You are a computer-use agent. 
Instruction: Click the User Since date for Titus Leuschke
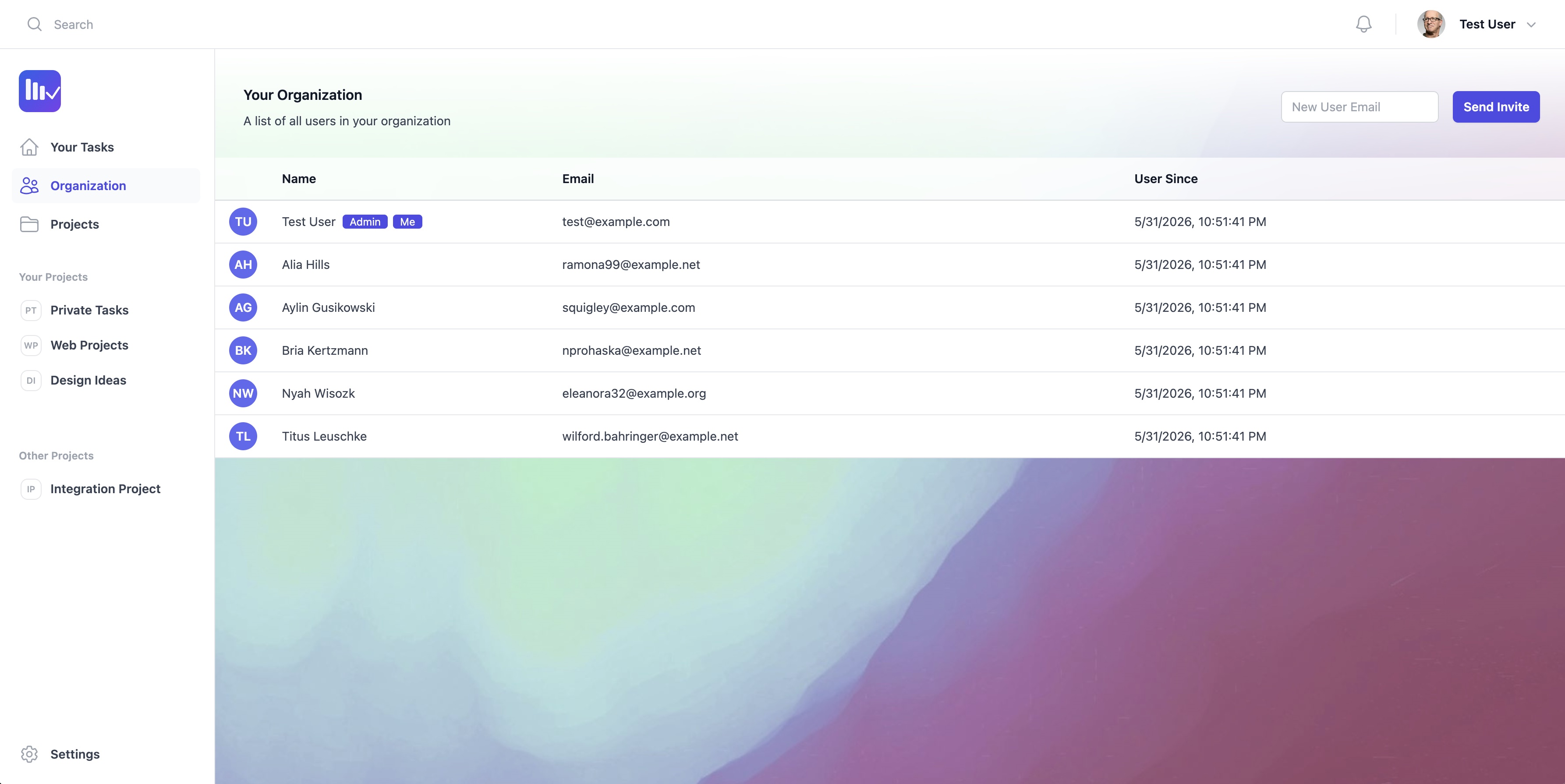tap(1200, 437)
